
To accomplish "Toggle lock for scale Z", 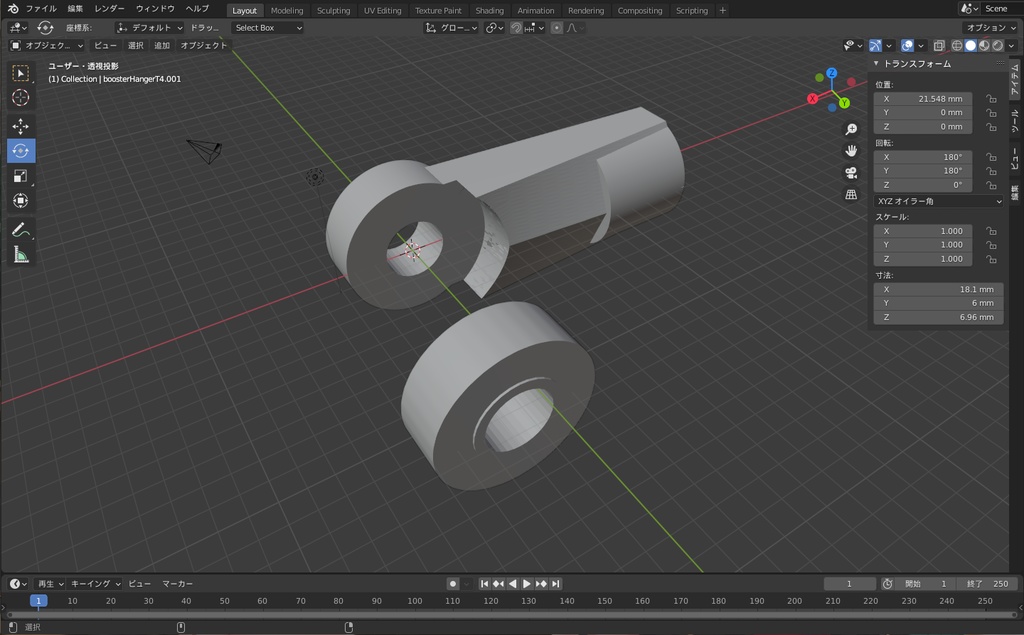I will click(x=991, y=259).
